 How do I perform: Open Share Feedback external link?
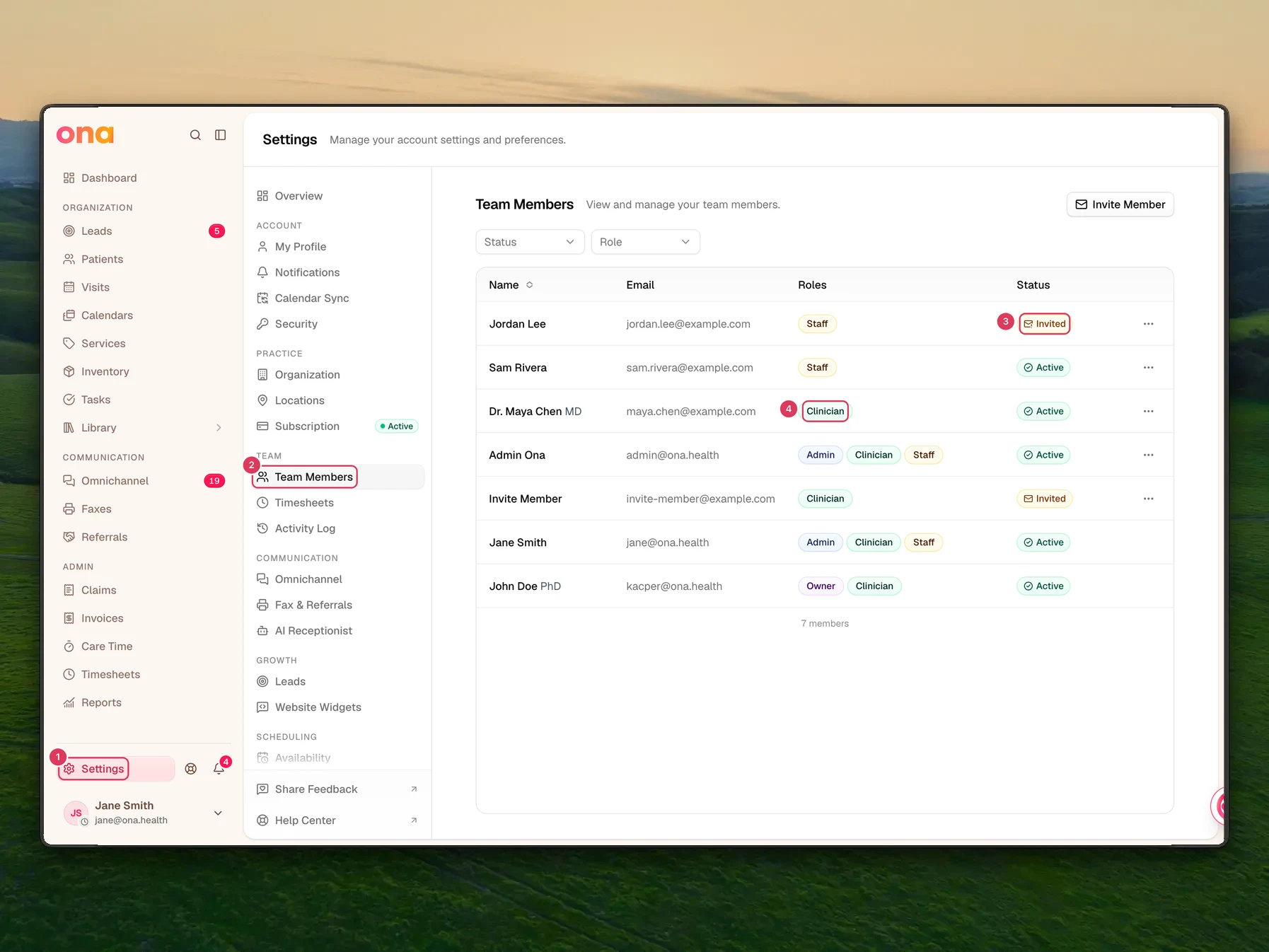pyautogui.click(x=337, y=789)
